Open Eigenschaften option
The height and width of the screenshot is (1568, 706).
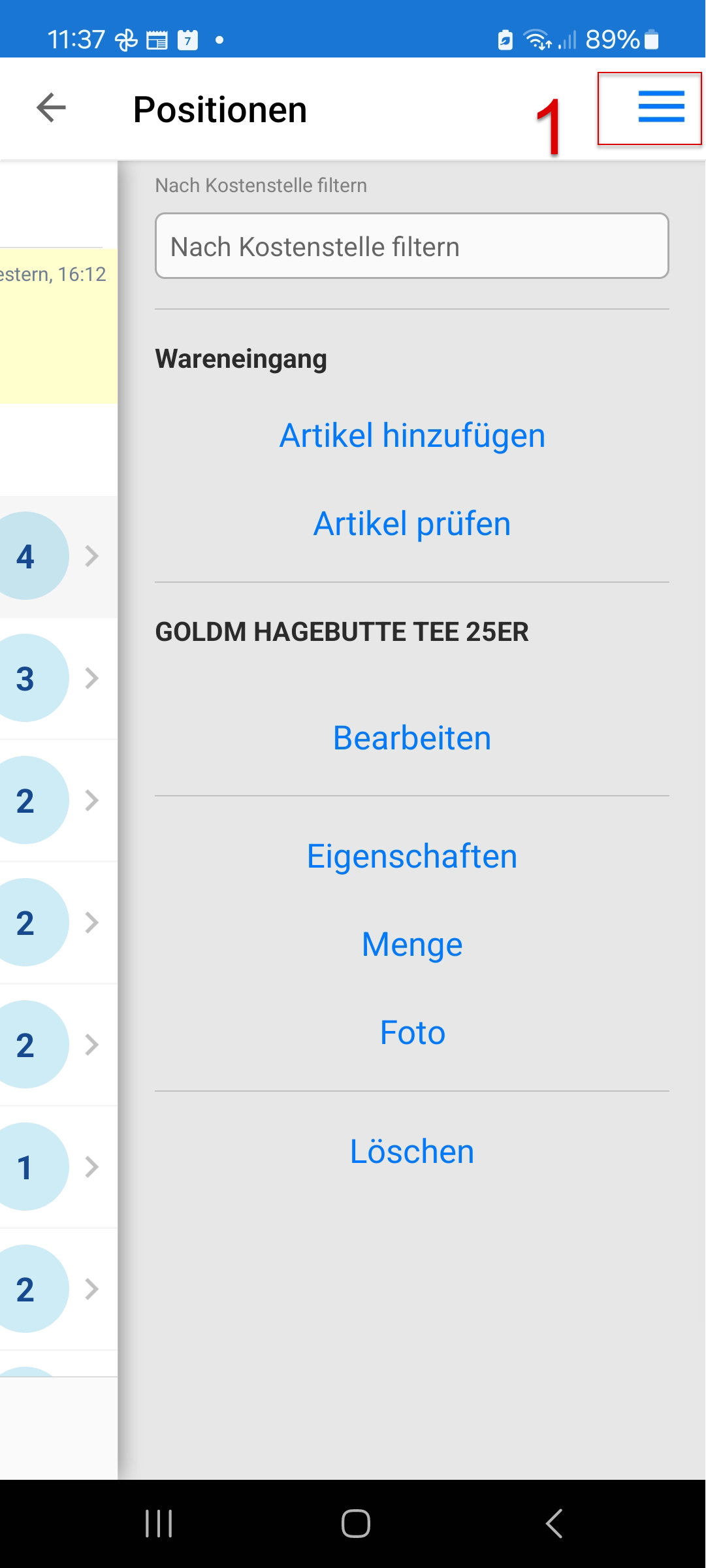[x=412, y=857]
